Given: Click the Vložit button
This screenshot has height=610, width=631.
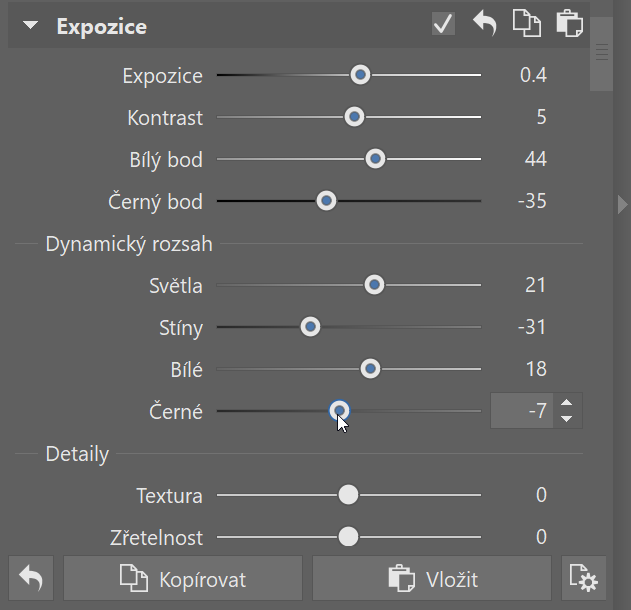Looking at the screenshot, I should [432, 578].
